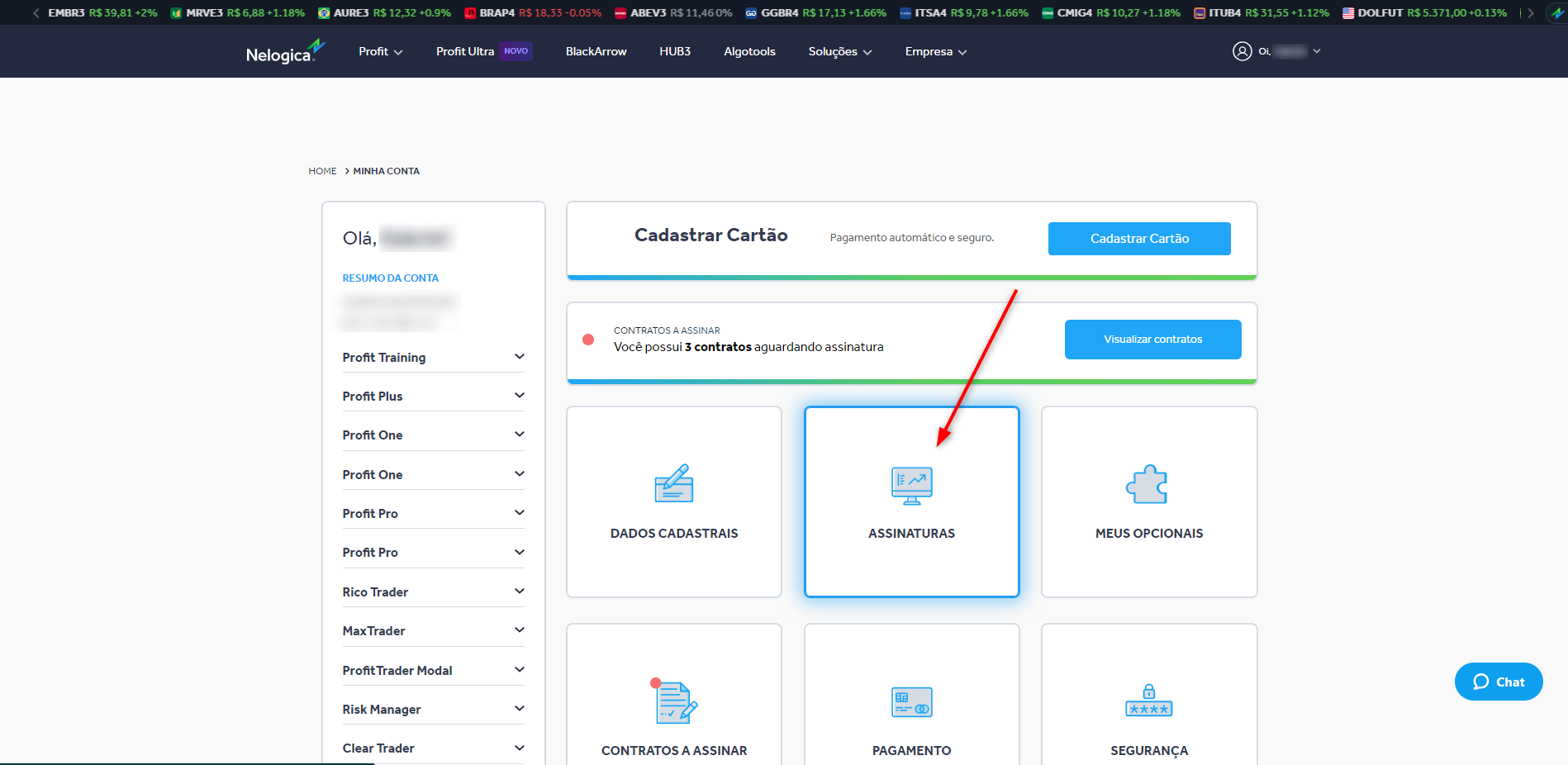Click RESUMO DA CONTA link
Screen dimensions: 1568x765
click(x=391, y=278)
